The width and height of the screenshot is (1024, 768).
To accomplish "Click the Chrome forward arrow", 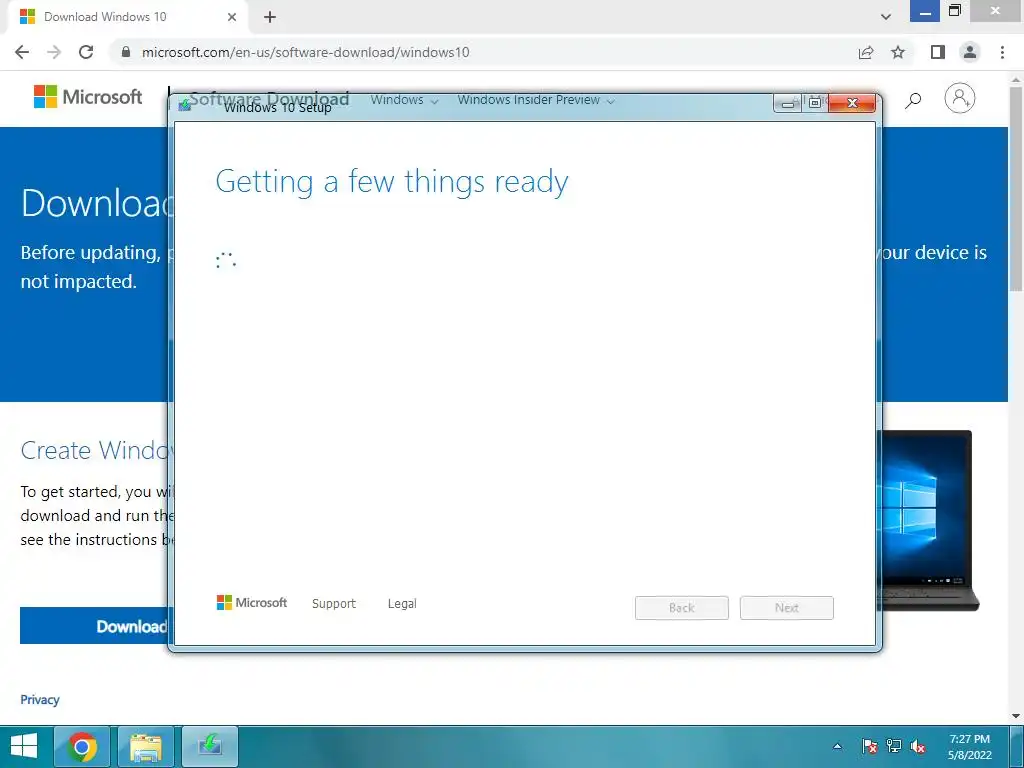I will (x=54, y=52).
